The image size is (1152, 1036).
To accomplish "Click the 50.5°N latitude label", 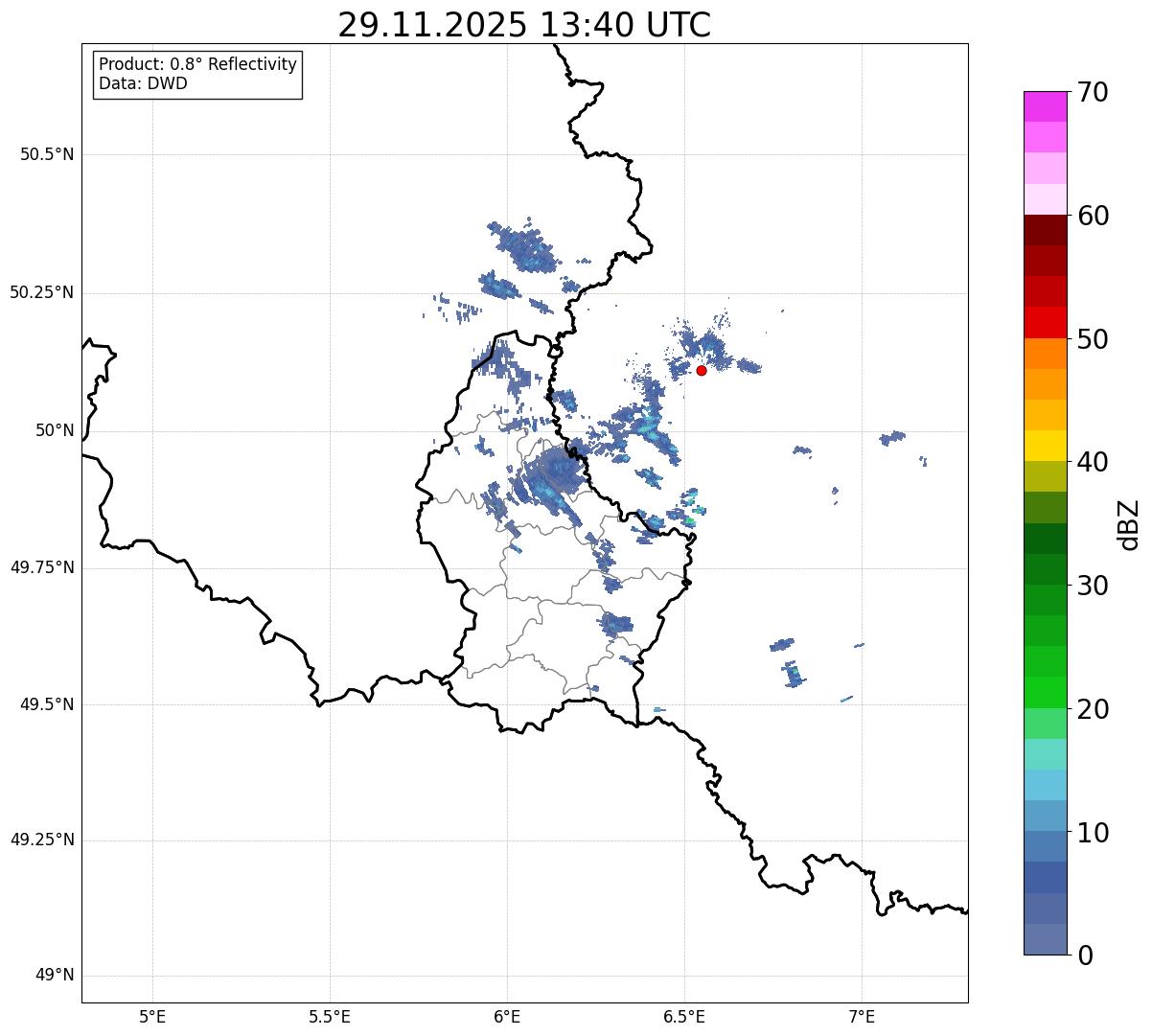I will click(x=47, y=154).
